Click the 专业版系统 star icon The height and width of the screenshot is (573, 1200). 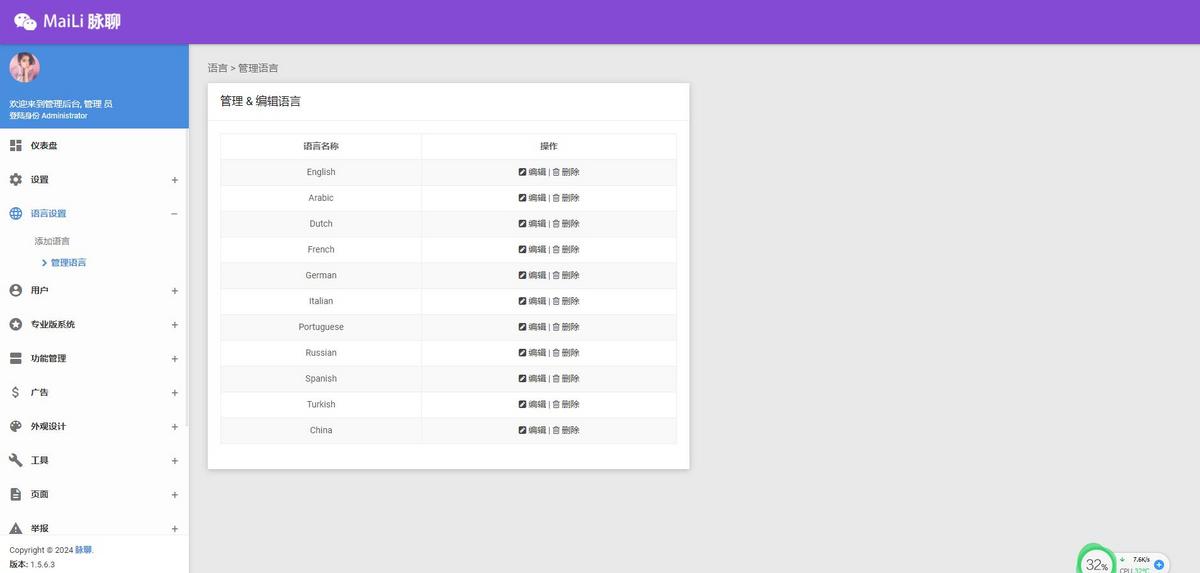pyautogui.click(x=15, y=324)
